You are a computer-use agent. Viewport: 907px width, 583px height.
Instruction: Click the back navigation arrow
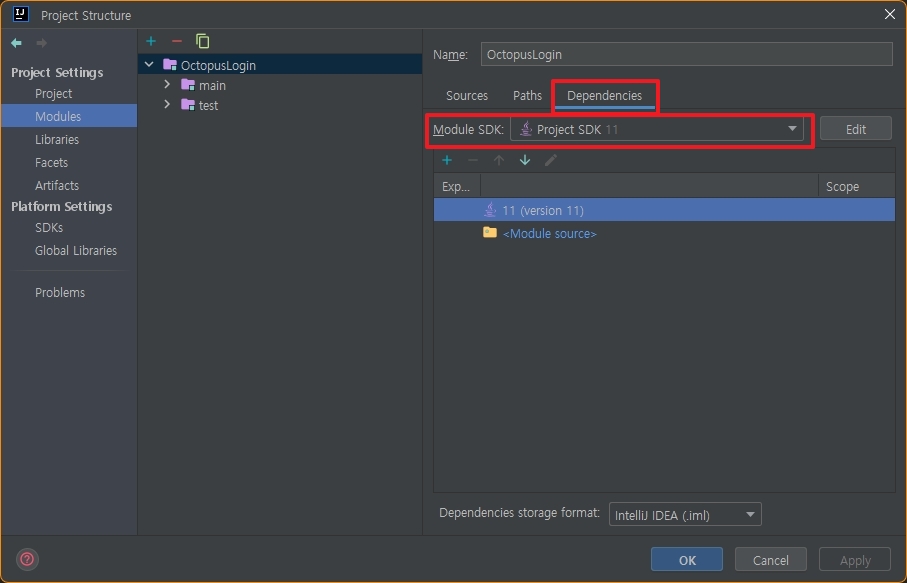(x=16, y=43)
